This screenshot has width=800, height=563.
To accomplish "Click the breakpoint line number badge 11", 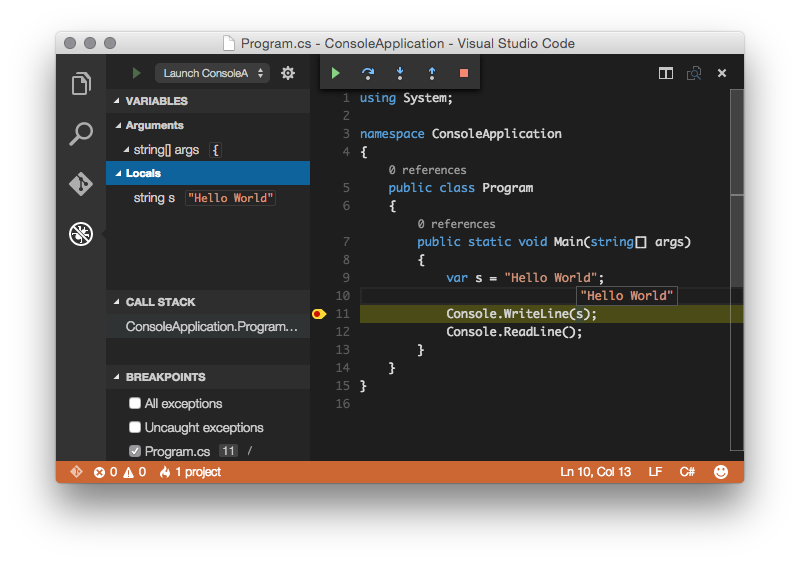I will click(x=228, y=451).
